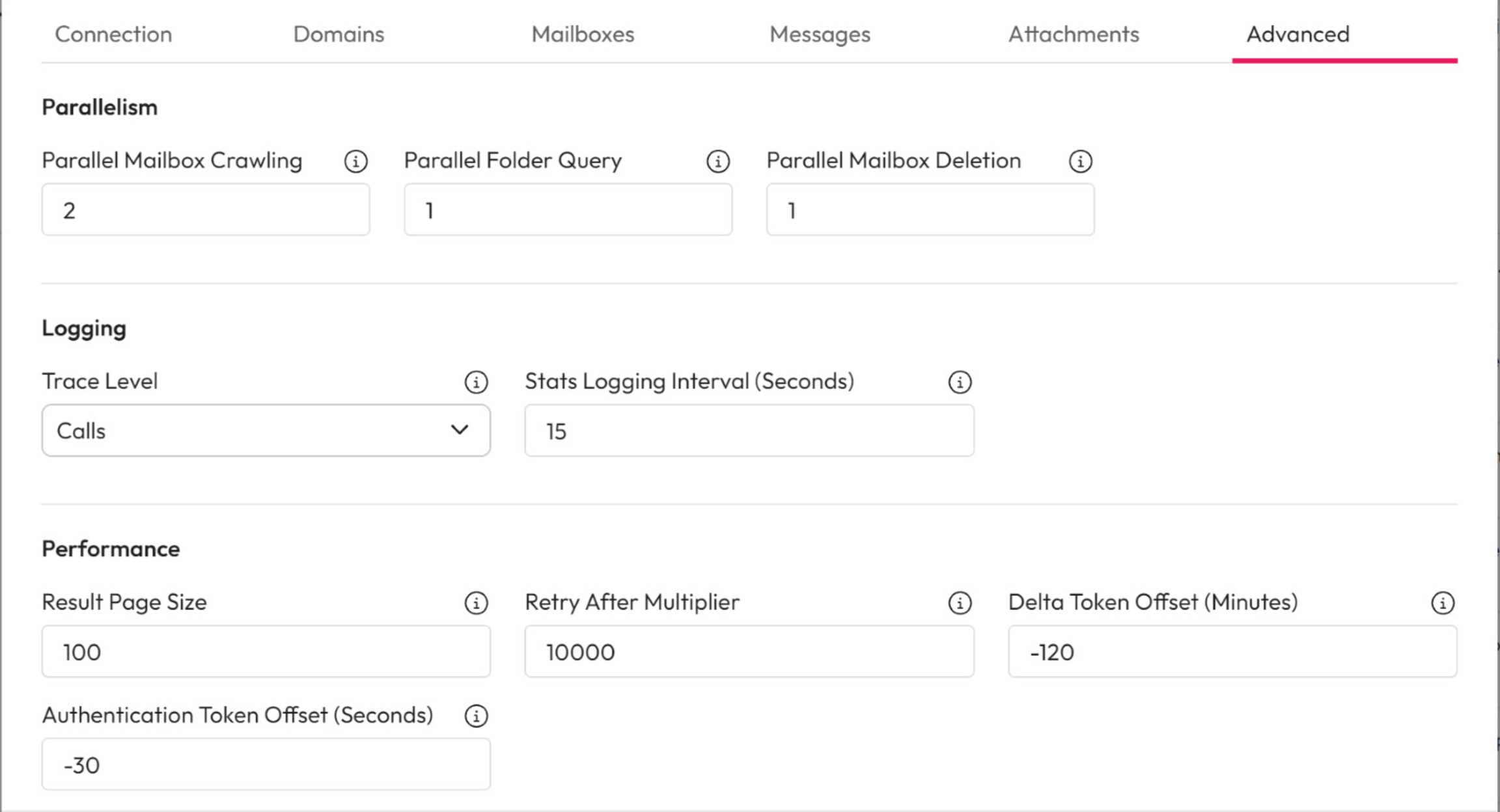
Task: Click info icon beside Parallel Mailbox Crawling
Action: tap(355, 161)
